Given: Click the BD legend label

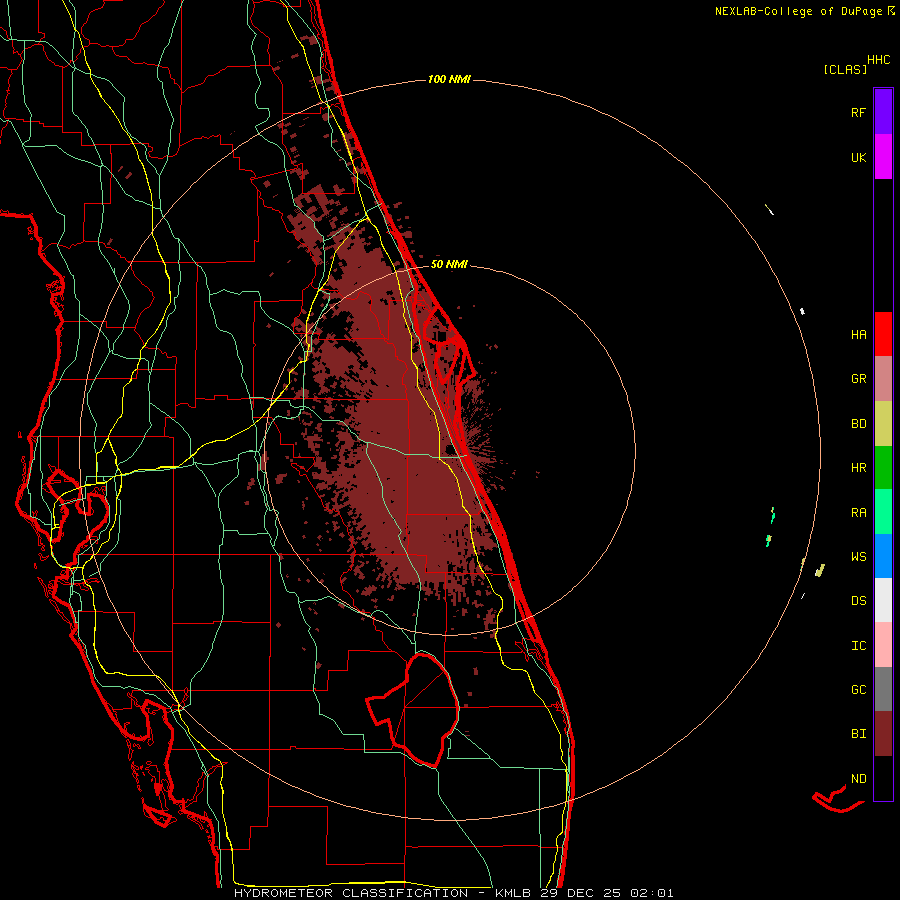Looking at the screenshot, I should [x=858, y=424].
